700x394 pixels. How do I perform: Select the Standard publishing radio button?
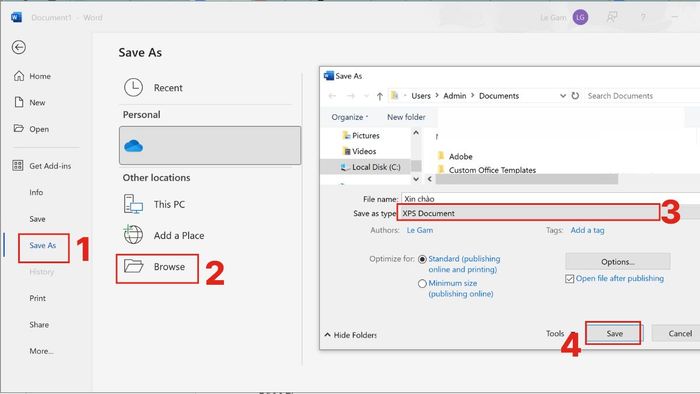[422, 259]
